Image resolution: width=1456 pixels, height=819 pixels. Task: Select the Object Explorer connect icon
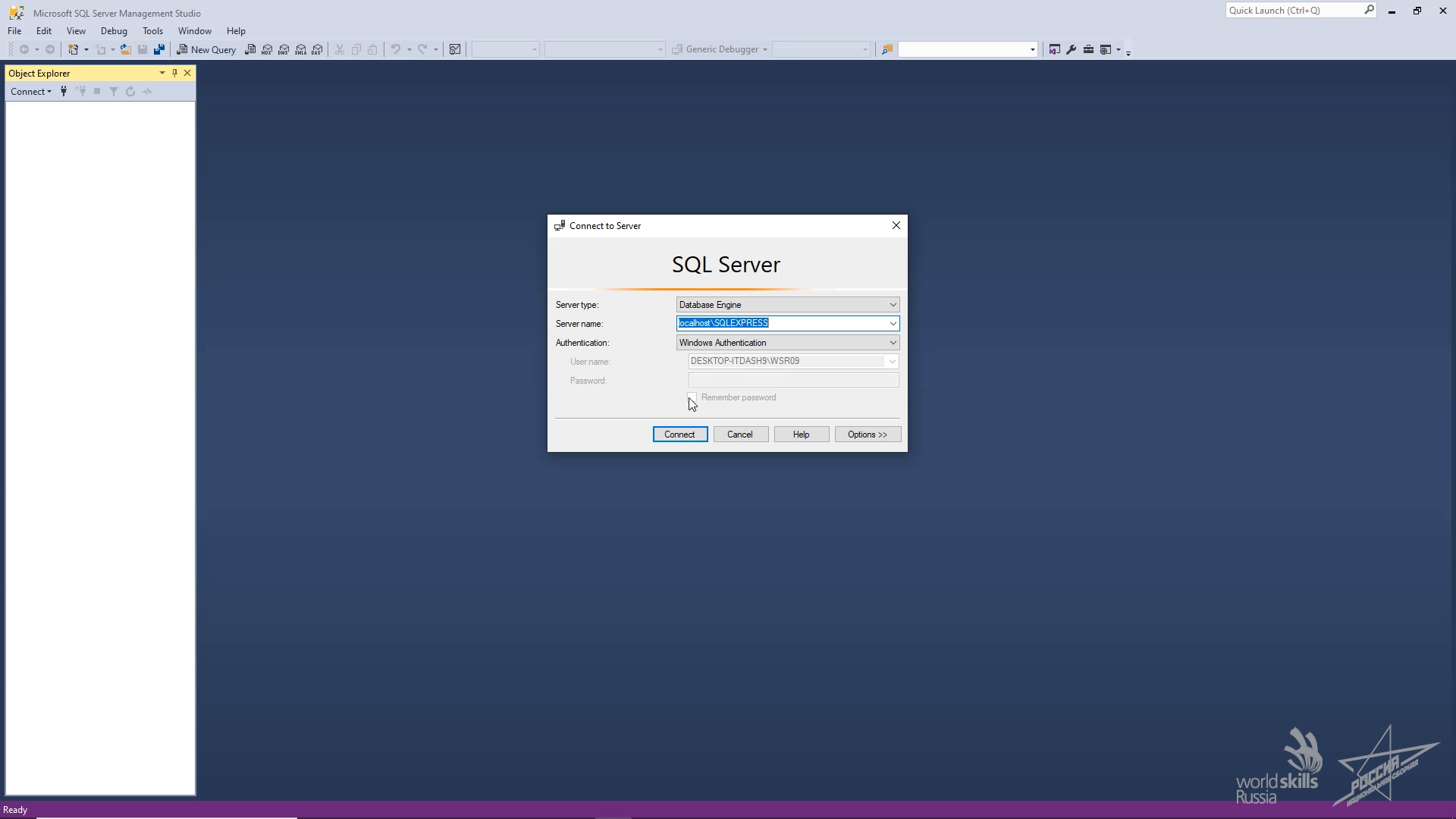pos(63,91)
